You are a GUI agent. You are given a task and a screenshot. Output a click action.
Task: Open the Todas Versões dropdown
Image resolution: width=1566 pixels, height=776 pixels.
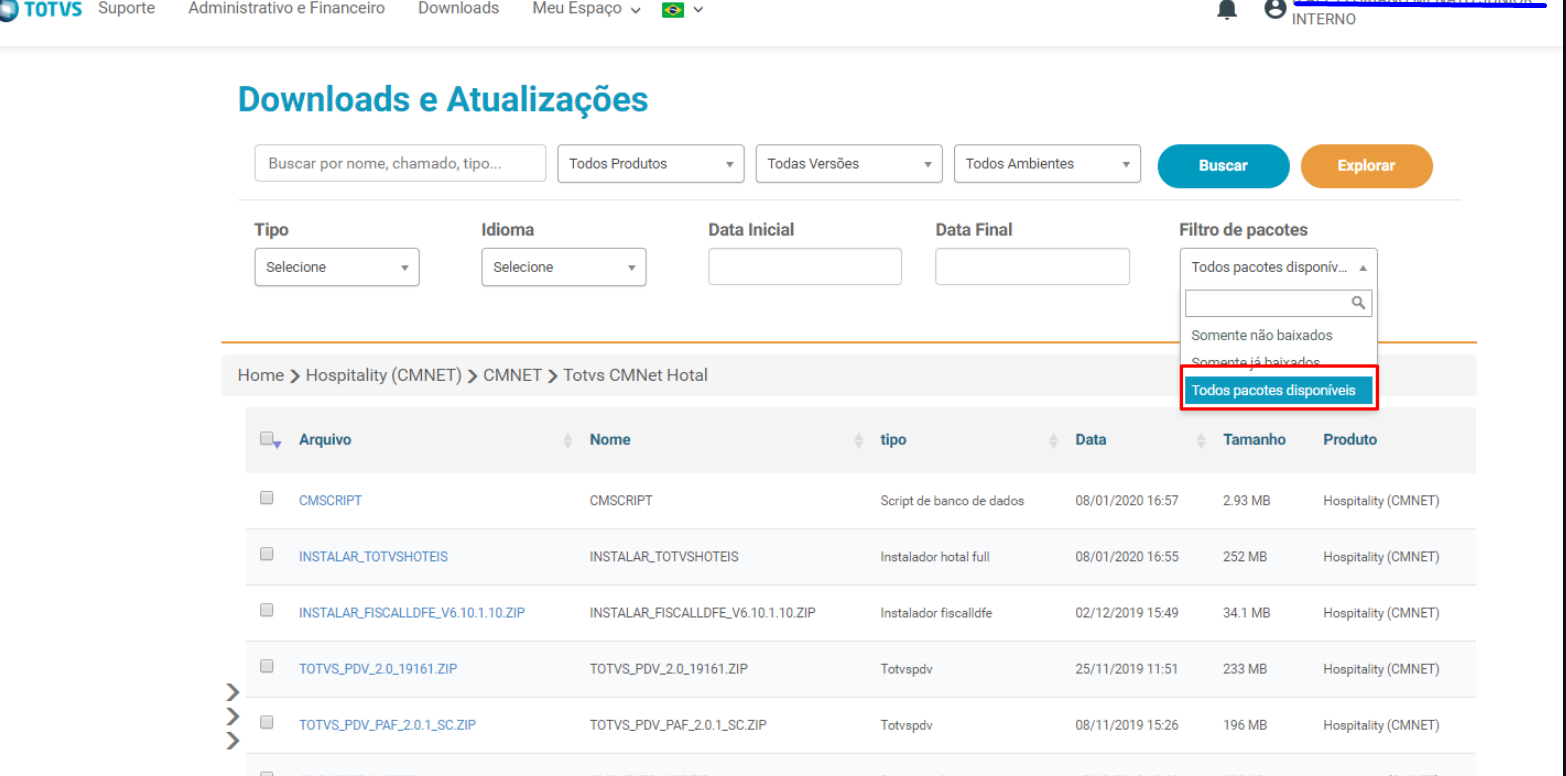[x=849, y=164]
